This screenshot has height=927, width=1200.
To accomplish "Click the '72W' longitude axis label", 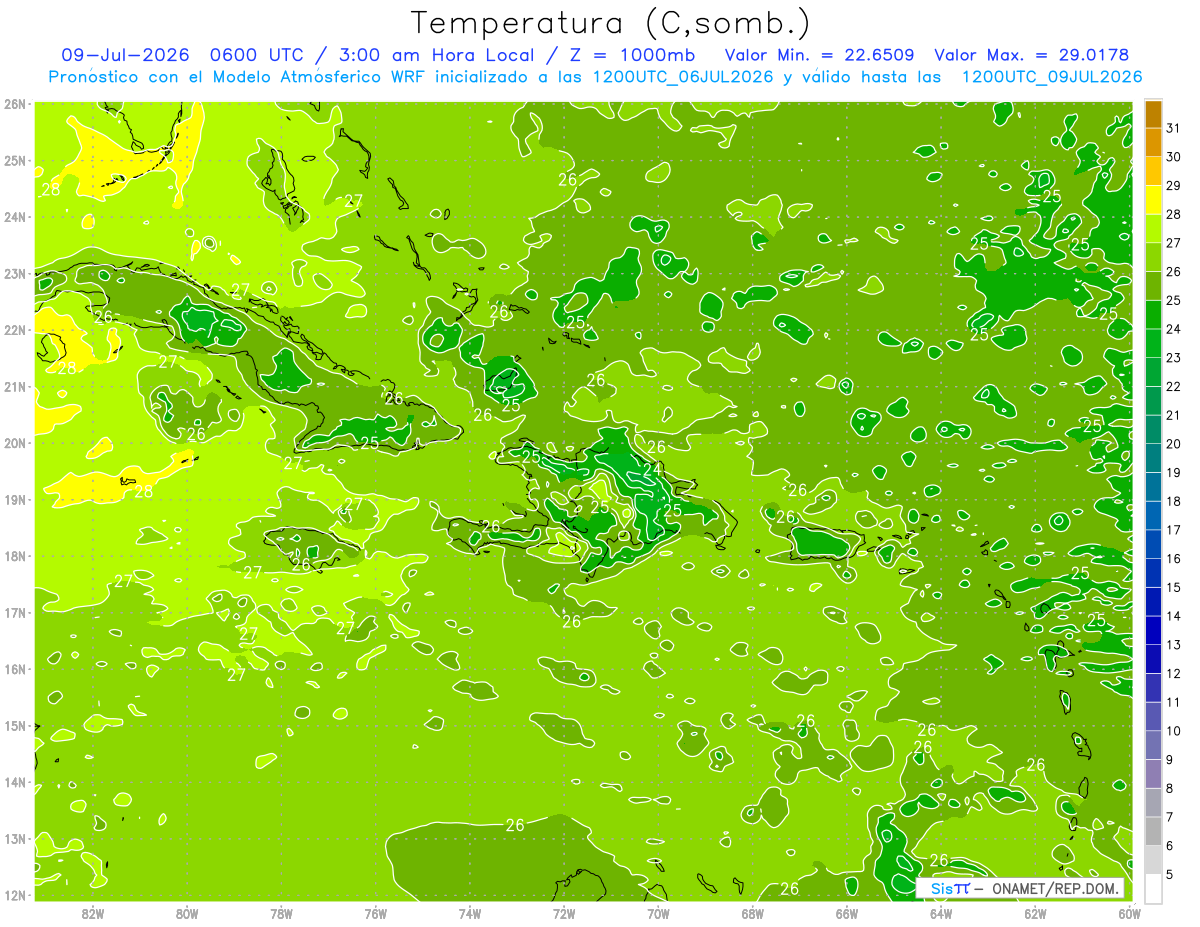I will click(x=564, y=912).
